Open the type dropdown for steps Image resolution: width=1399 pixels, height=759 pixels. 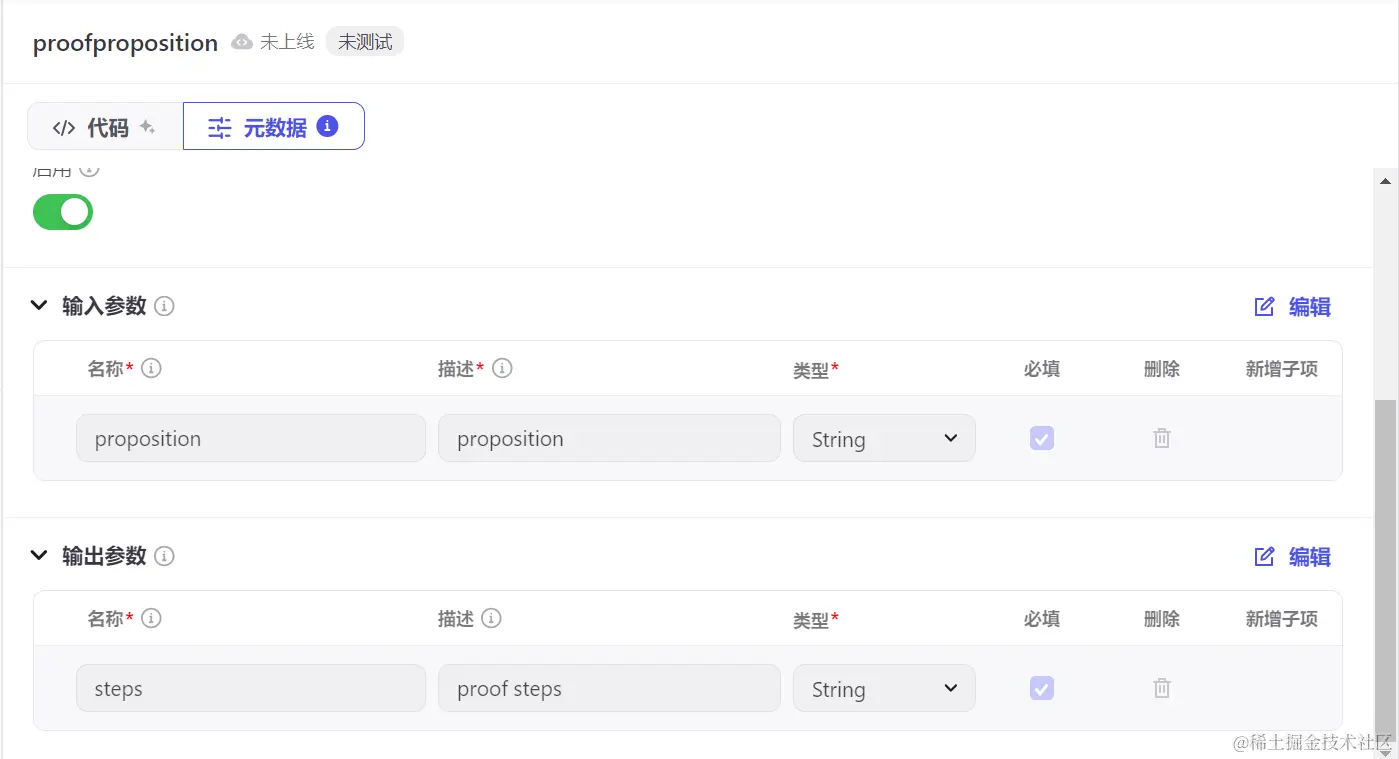884,689
